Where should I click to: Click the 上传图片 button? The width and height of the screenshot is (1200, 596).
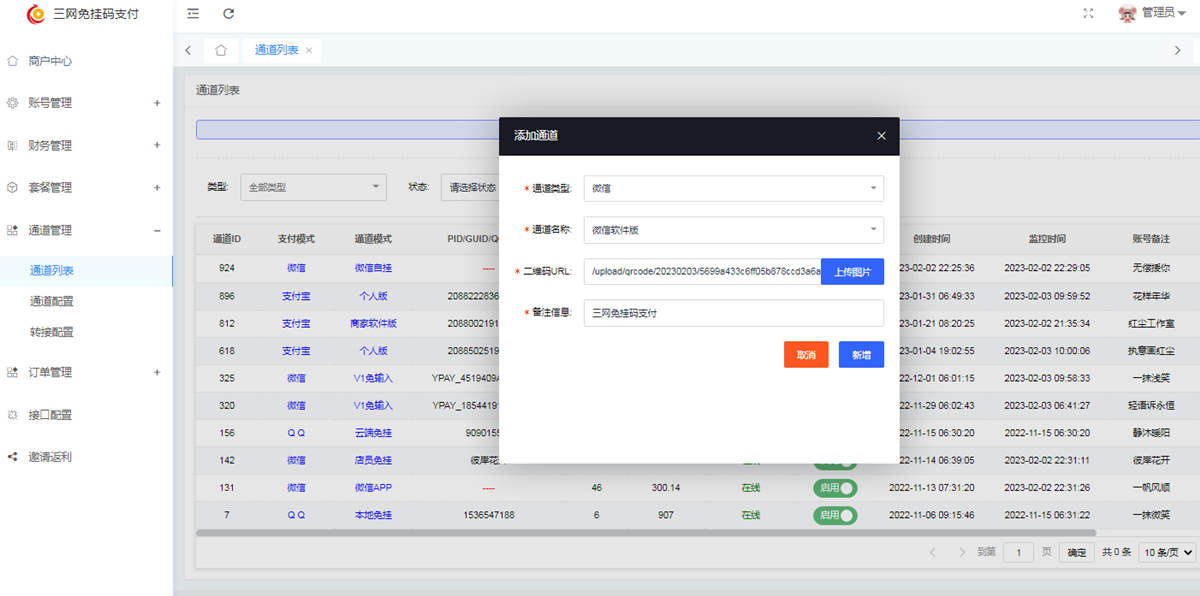coord(852,272)
